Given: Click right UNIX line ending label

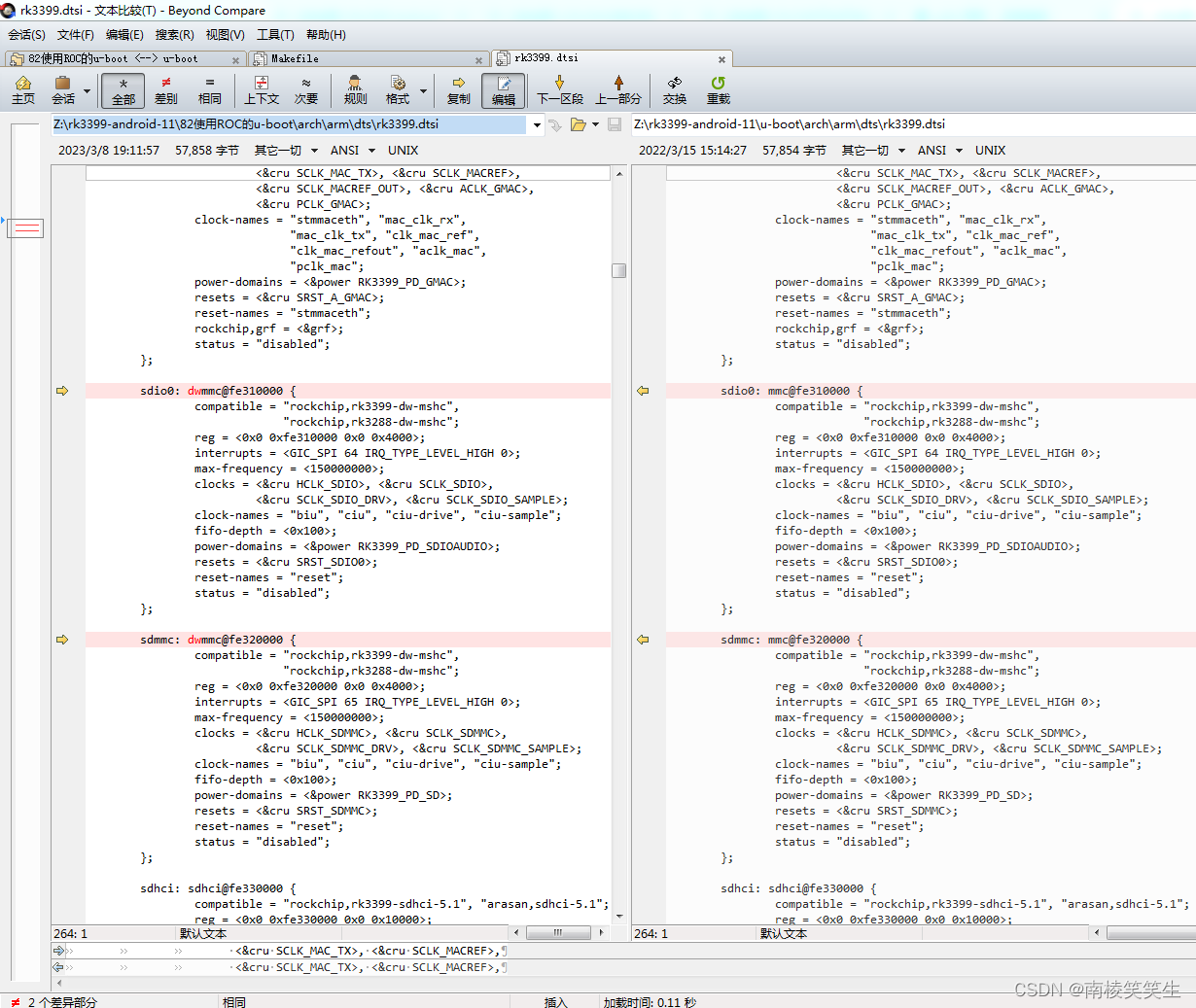Looking at the screenshot, I should point(990,151).
